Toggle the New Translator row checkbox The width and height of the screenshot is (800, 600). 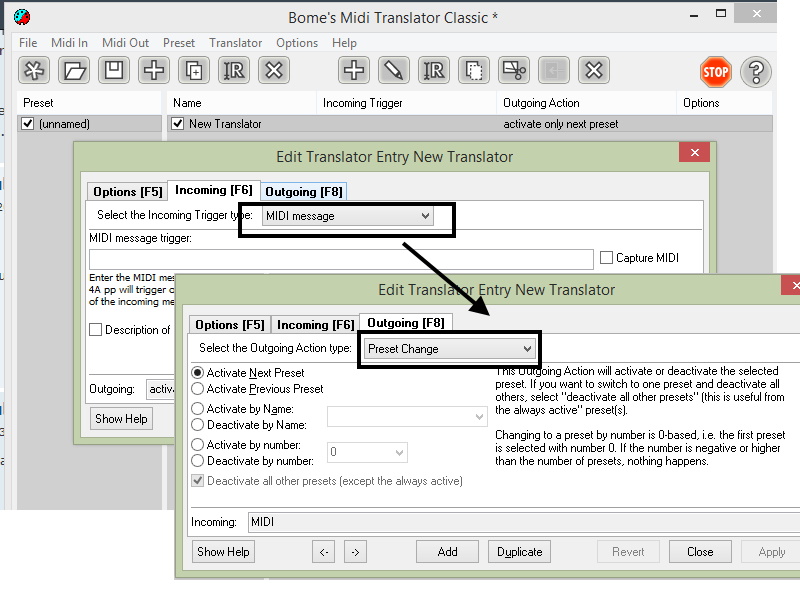coord(178,124)
